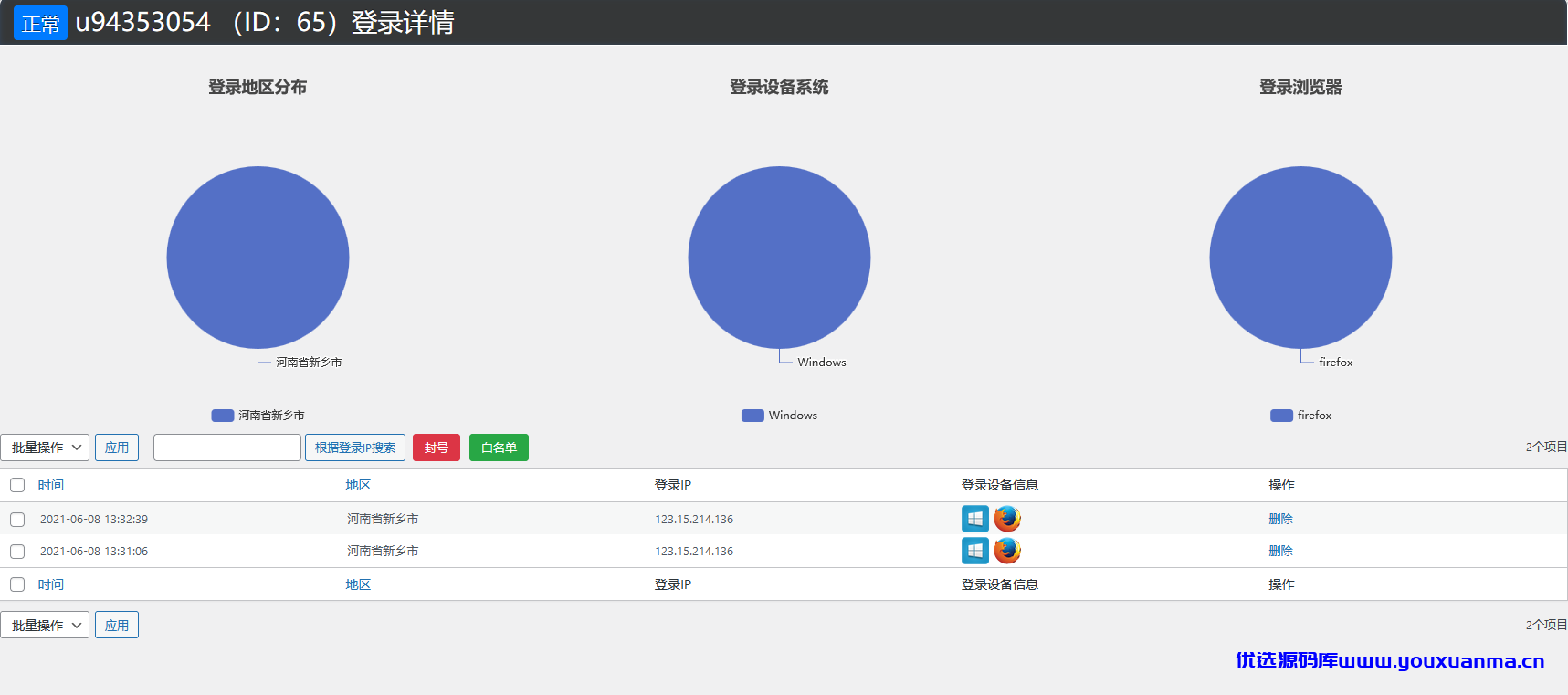Click timestamp 2021-06-08 13:31:06
1568x695 pixels.
94,551
